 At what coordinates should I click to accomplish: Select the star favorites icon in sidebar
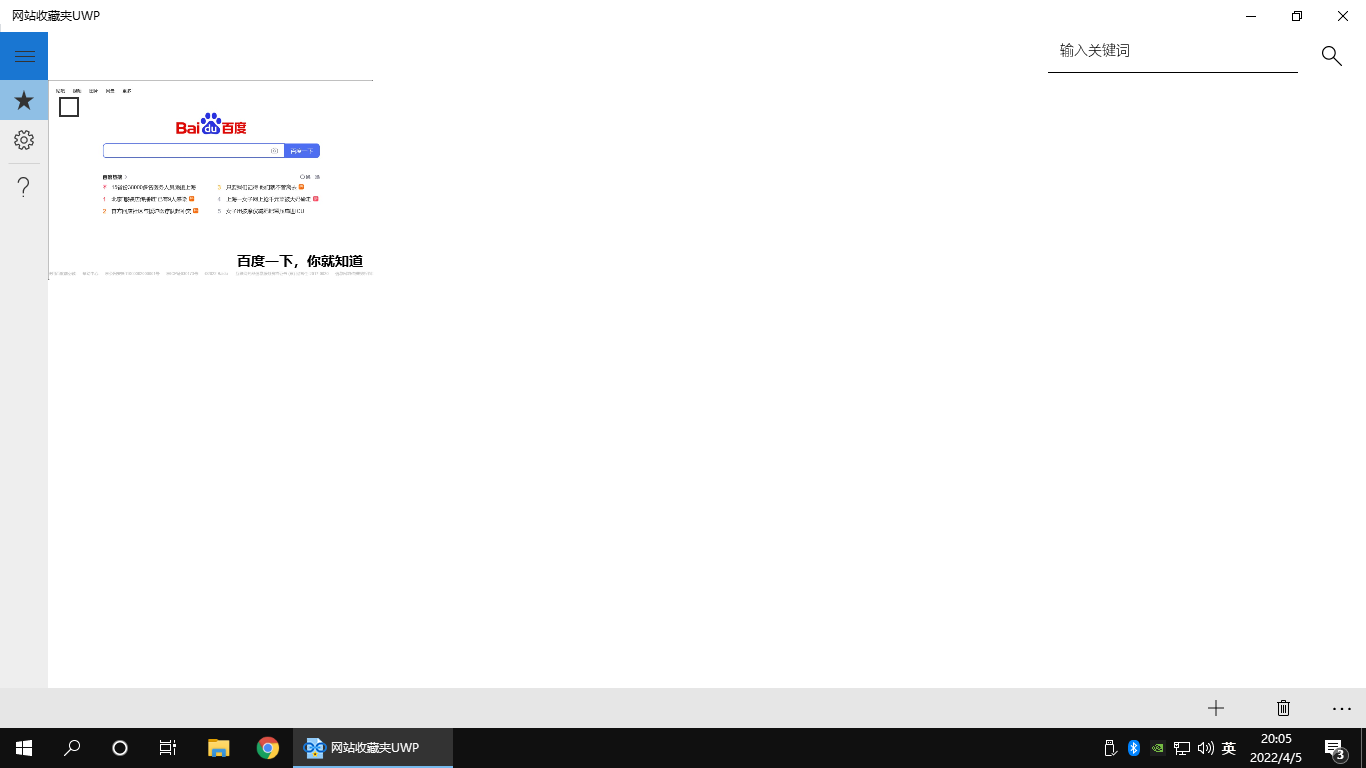(x=24, y=100)
